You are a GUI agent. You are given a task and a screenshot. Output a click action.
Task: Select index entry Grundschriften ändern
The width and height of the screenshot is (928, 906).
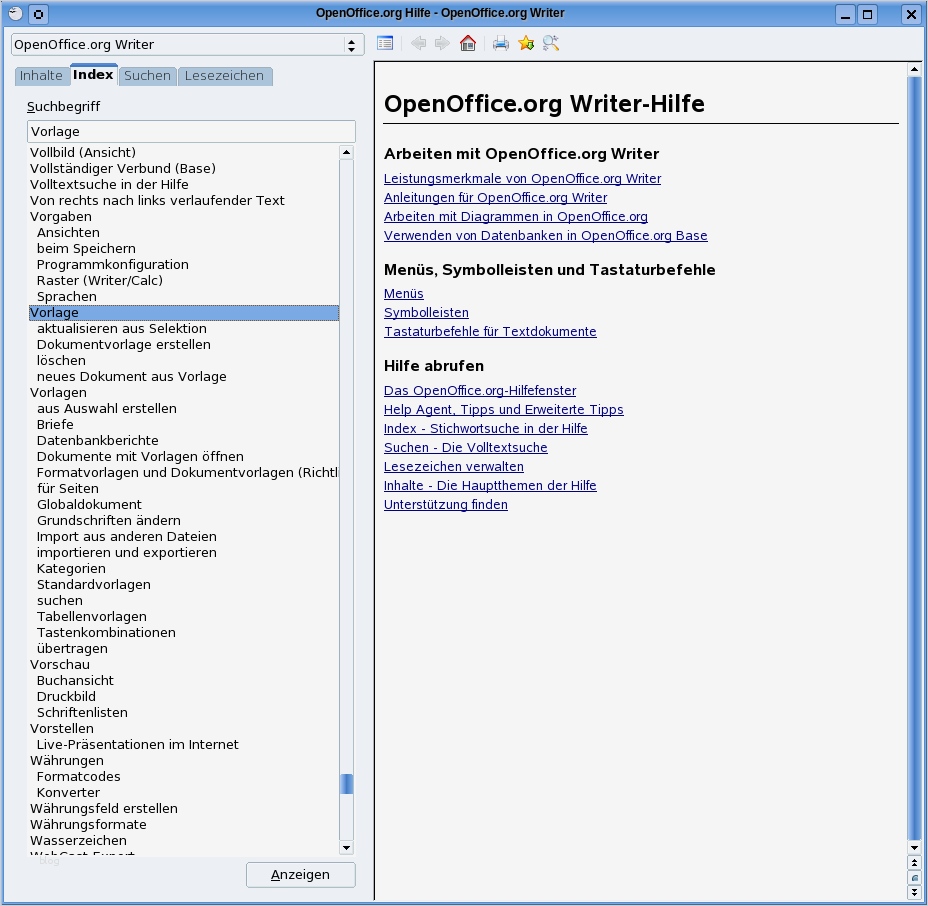point(108,520)
